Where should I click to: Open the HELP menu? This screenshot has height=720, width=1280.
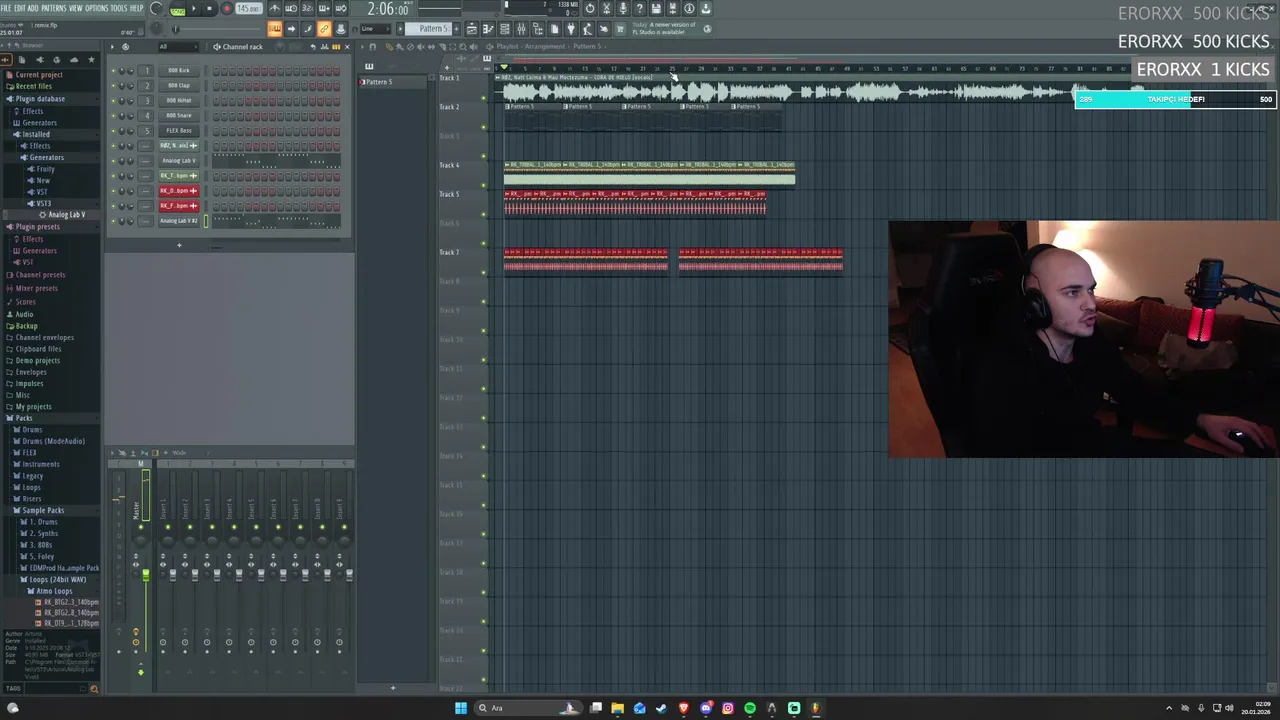pos(136,8)
